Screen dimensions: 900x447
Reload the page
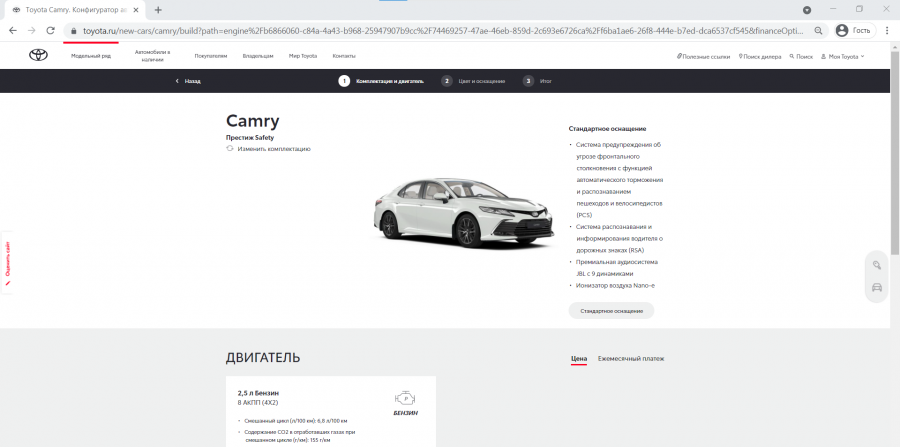pos(51,30)
